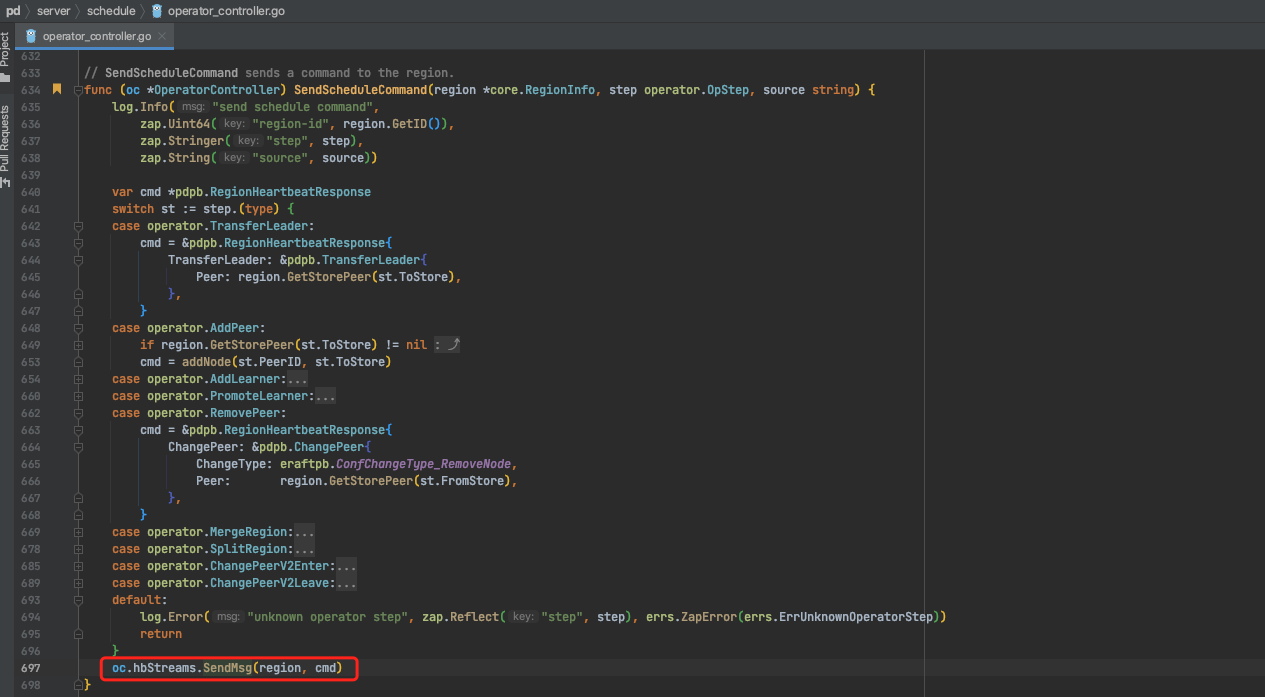The height and width of the screenshot is (697, 1265).
Task: Expand the ChangePeerV2Enter folded ellipsis
Action: click(x=346, y=566)
